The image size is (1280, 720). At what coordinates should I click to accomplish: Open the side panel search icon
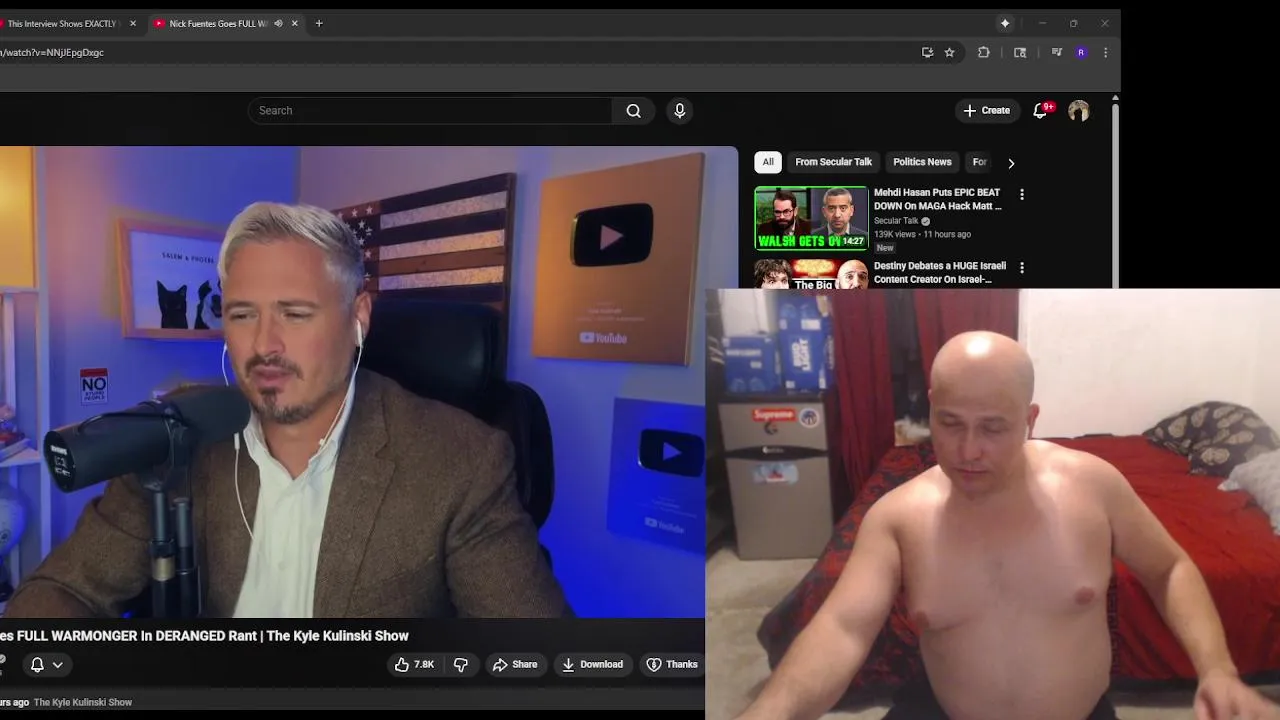pyautogui.click(x=1020, y=52)
